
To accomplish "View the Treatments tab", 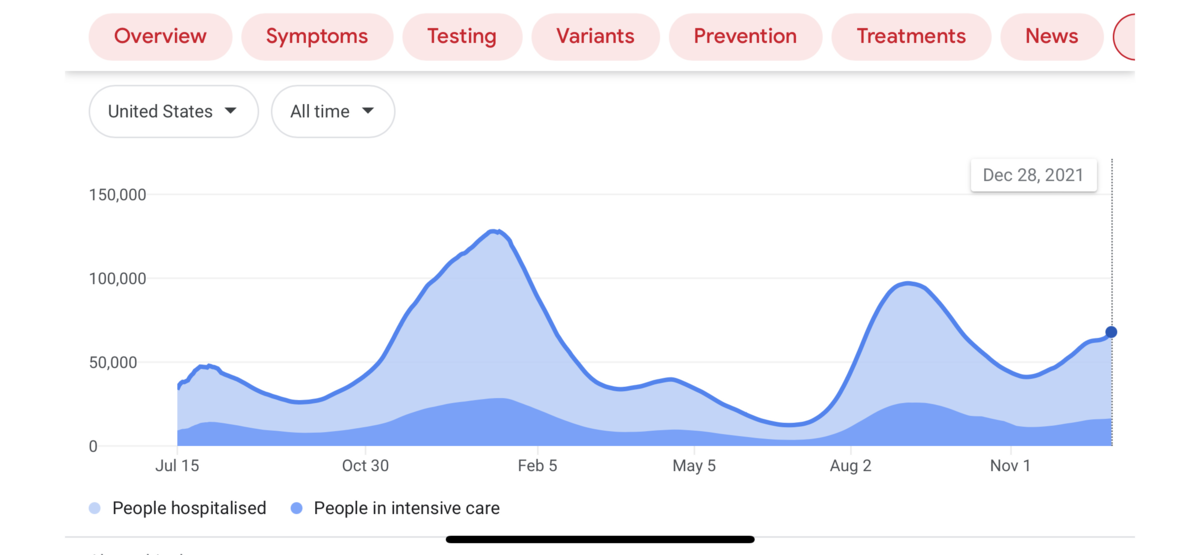I will click(911, 37).
